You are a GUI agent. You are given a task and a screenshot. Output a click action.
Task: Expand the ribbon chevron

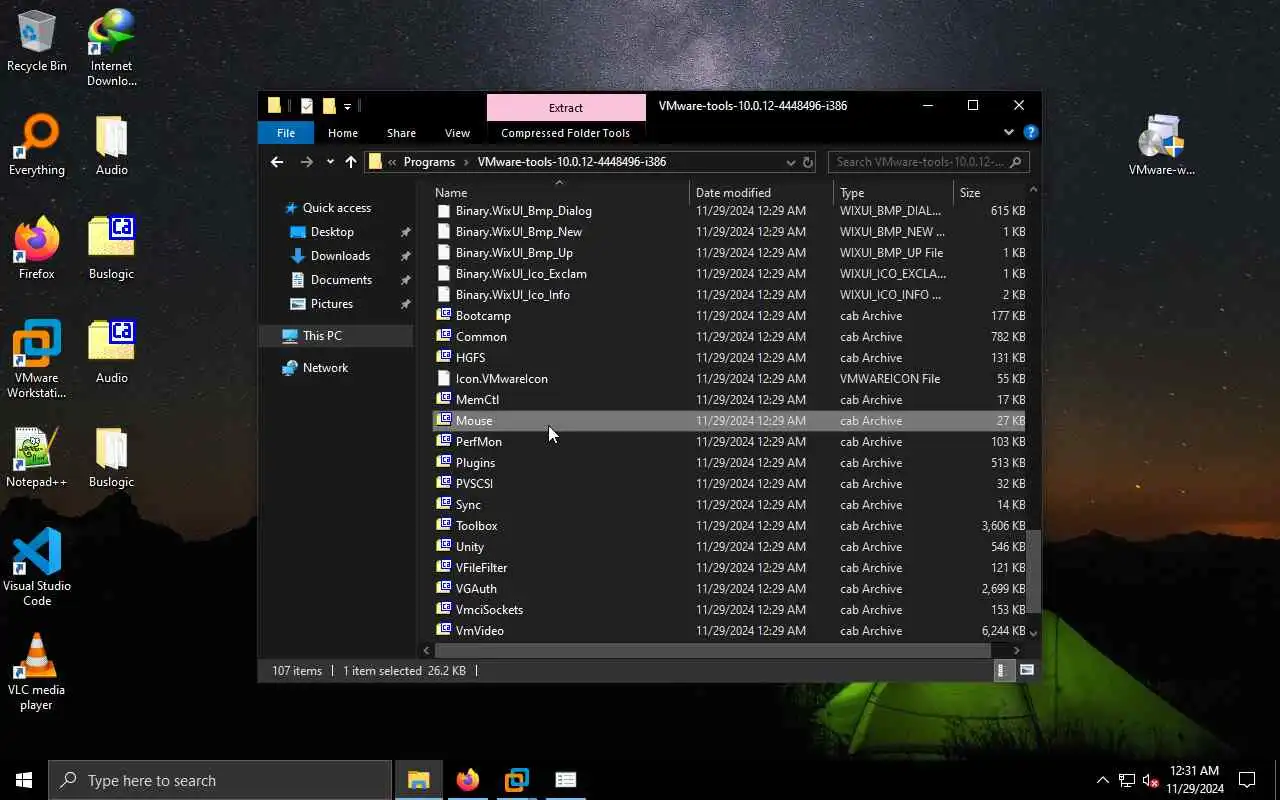coord(1008,132)
